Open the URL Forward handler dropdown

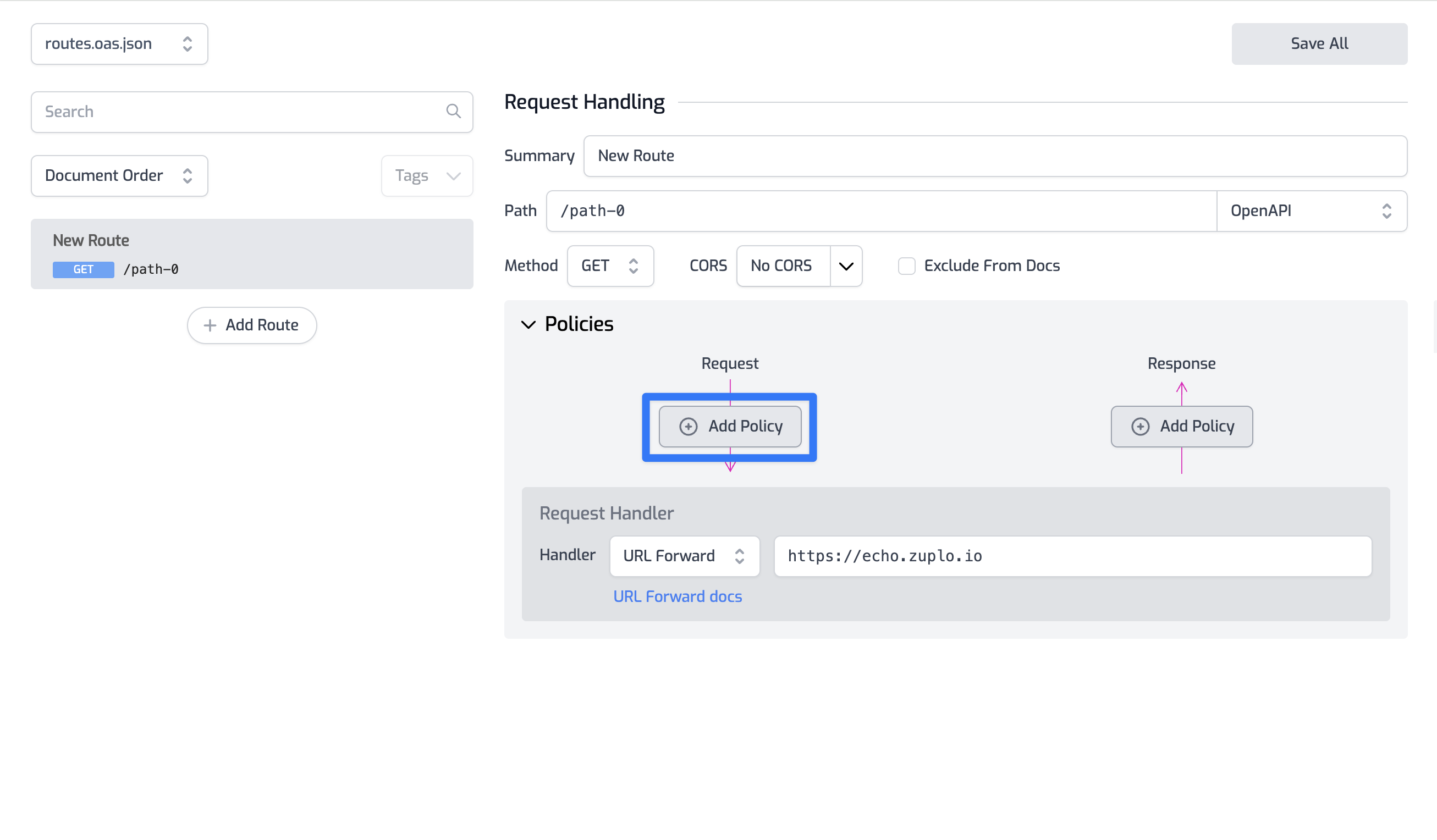pos(684,556)
